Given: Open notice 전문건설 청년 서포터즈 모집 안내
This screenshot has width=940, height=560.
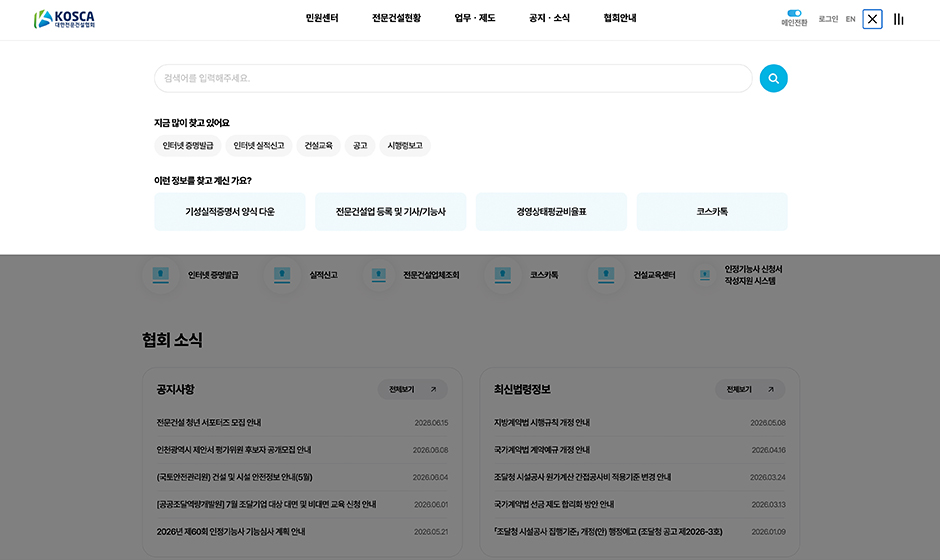Looking at the screenshot, I should (x=209, y=423).
